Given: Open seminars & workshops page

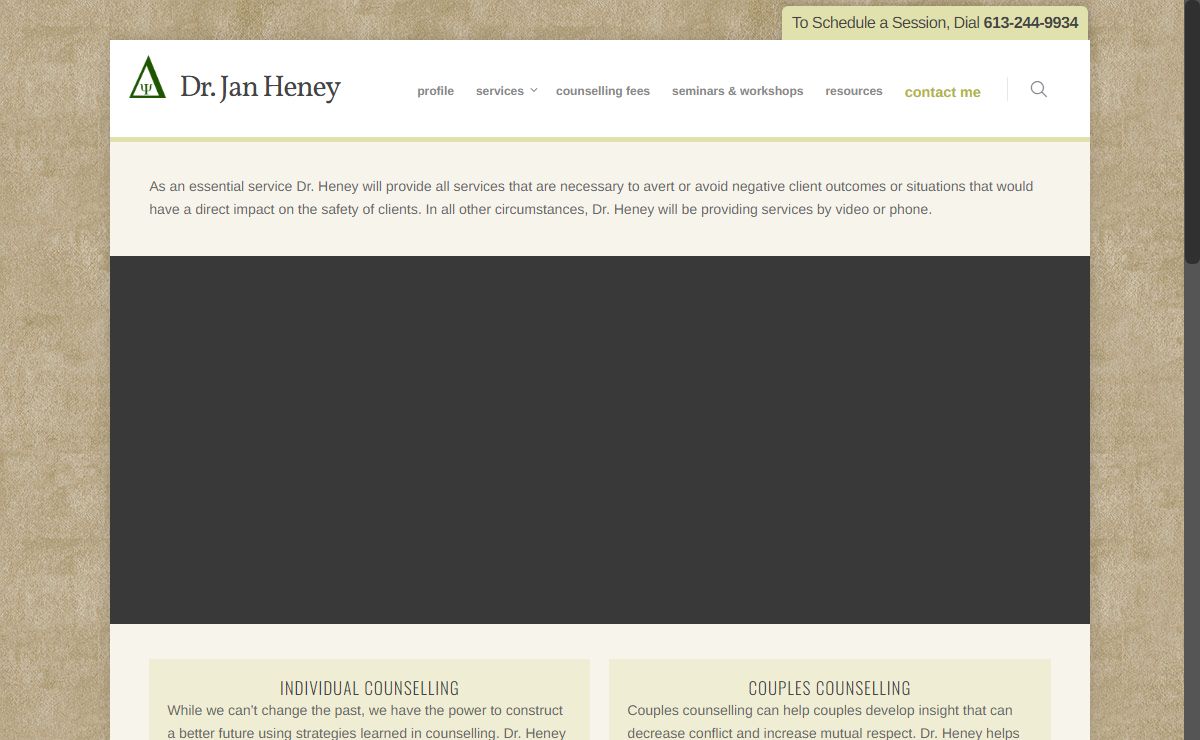Looking at the screenshot, I should (x=737, y=91).
